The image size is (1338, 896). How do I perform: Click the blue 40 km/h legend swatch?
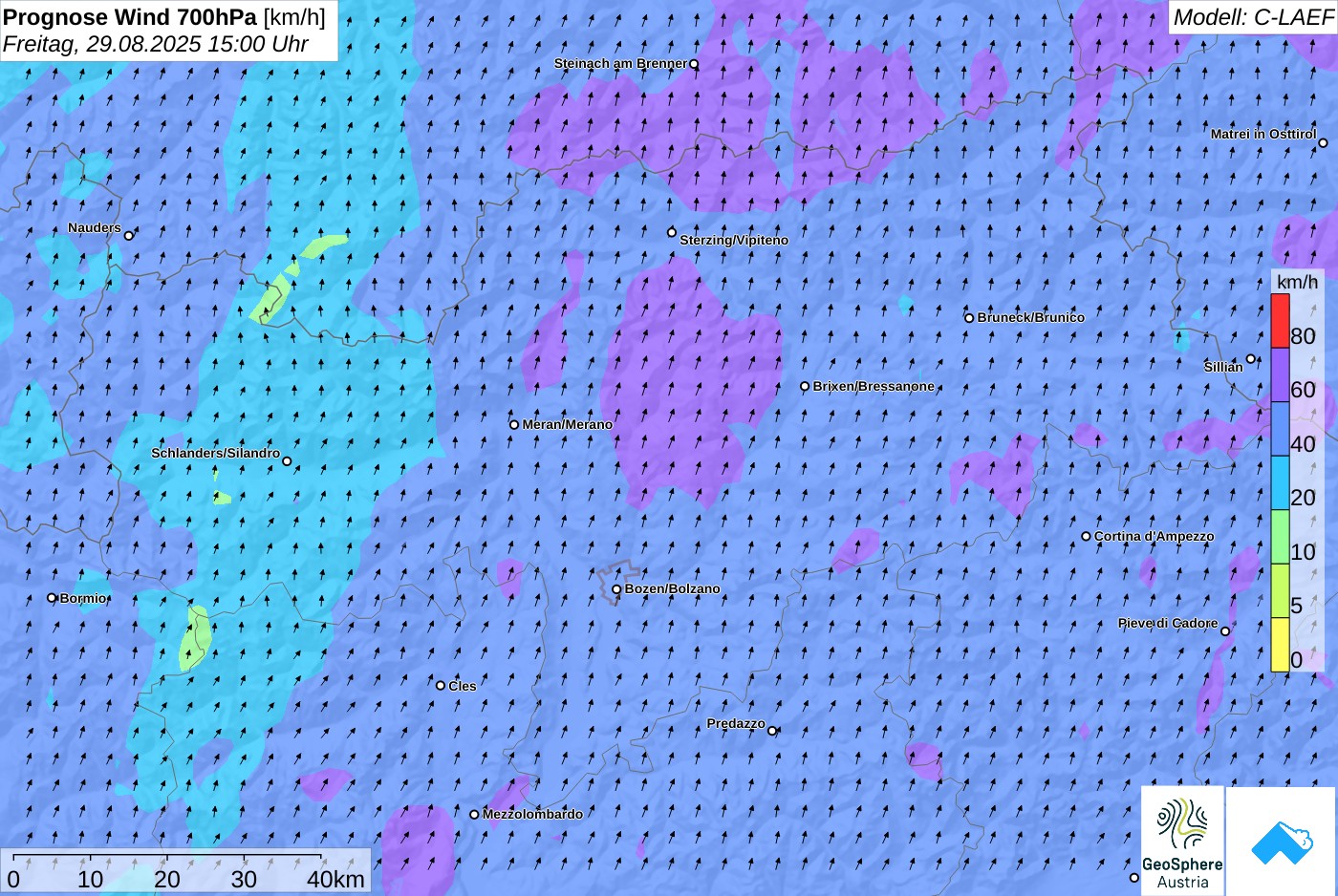(1280, 429)
